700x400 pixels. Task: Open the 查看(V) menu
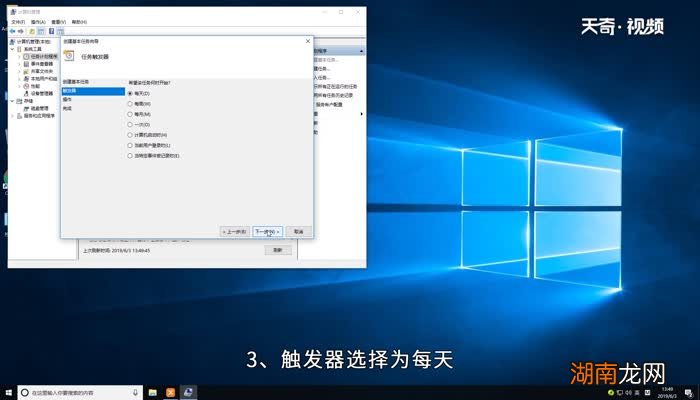pos(58,22)
